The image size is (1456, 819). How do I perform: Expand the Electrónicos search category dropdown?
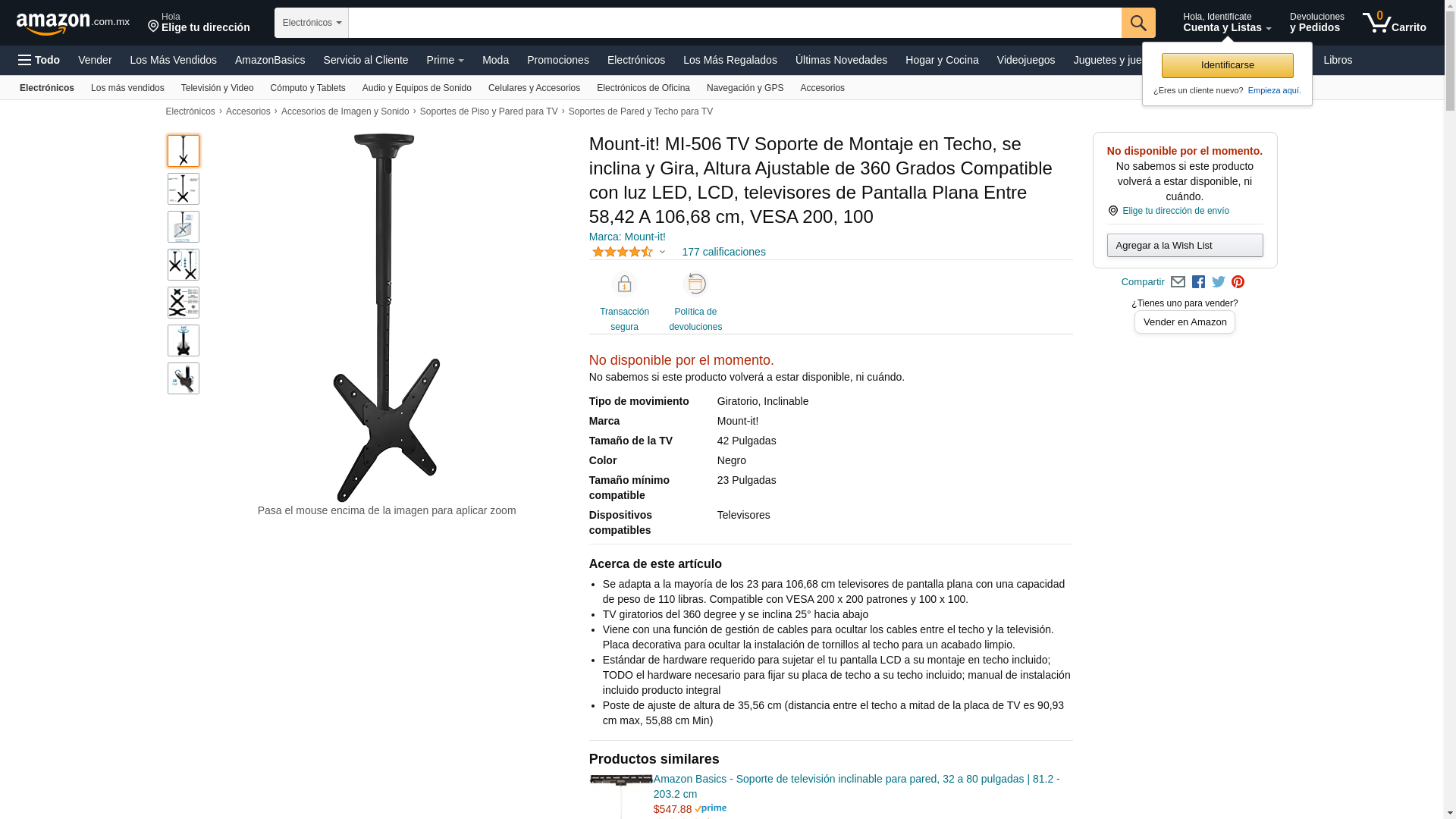(312, 23)
